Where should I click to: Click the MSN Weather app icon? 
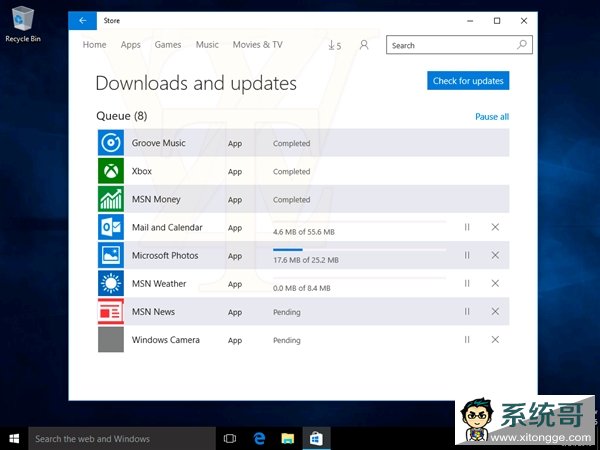[111, 283]
